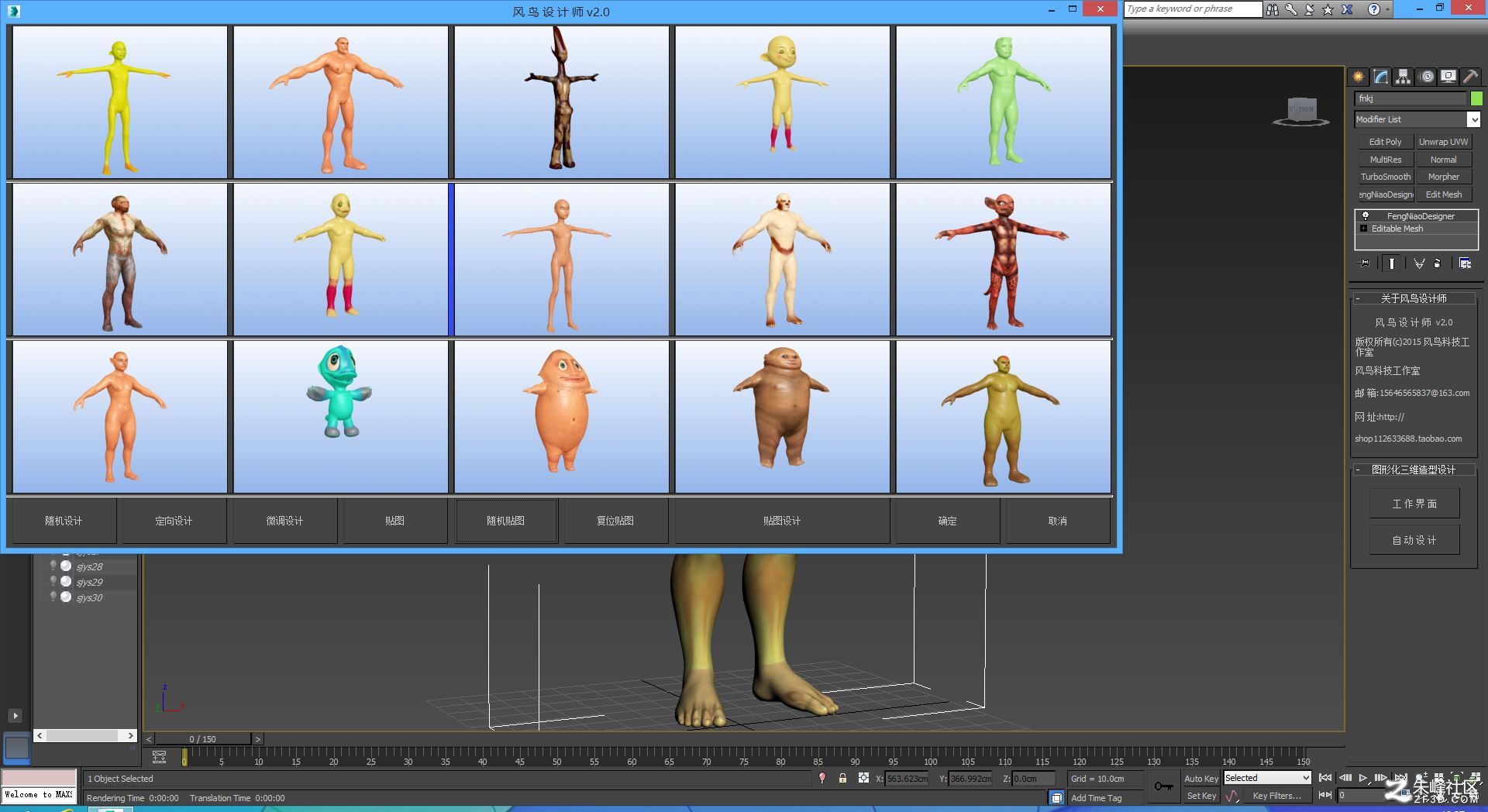The image size is (1488, 812).
Task: Expand the Editable Mesh stack entry
Action: [1363, 229]
